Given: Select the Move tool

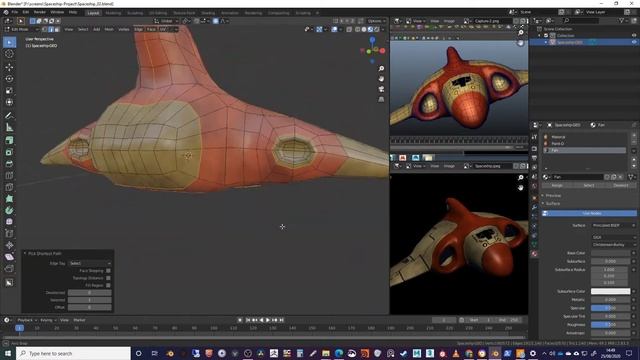Looking at the screenshot, I should pyautogui.click(x=9, y=67).
